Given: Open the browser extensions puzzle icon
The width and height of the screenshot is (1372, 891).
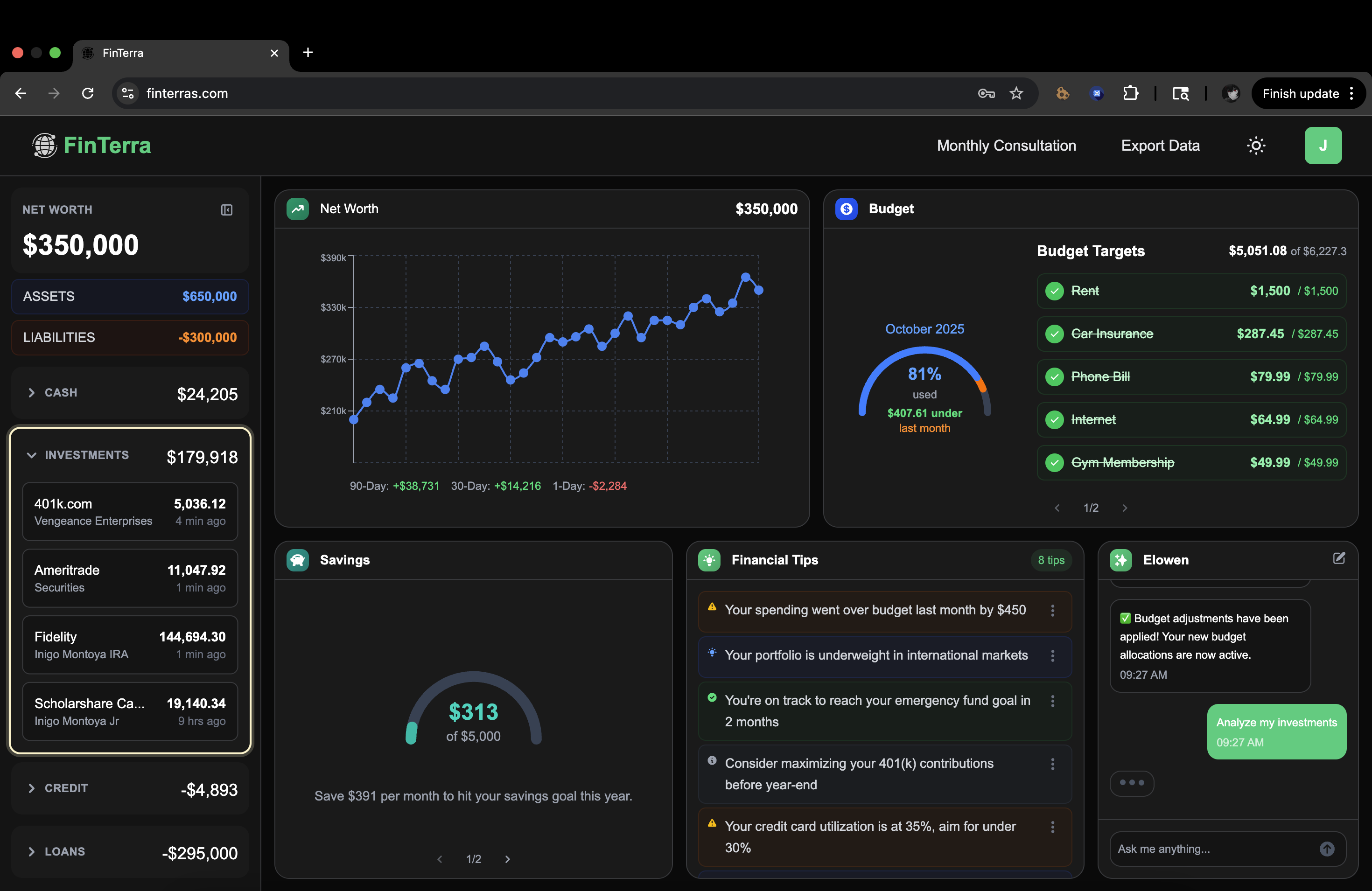Looking at the screenshot, I should click(x=1130, y=93).
